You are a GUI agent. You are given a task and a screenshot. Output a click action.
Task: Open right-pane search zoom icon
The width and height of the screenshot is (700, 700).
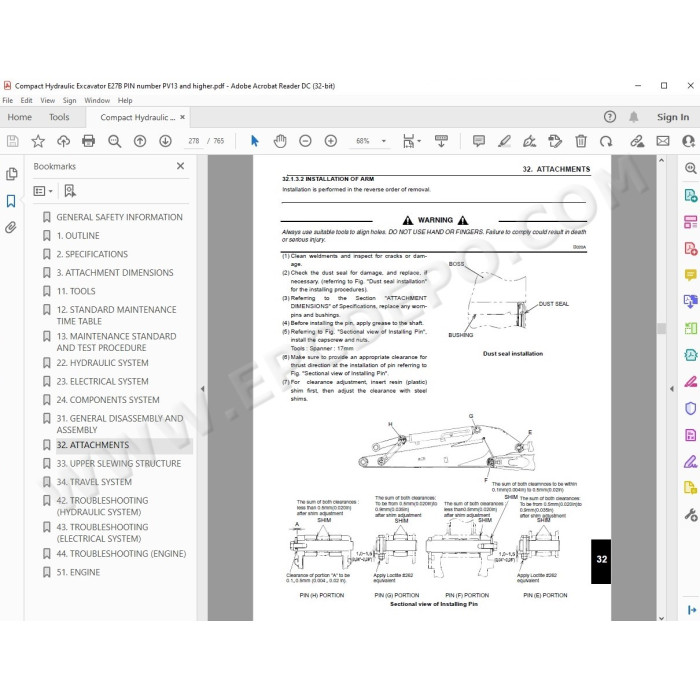tap(690, 168)
